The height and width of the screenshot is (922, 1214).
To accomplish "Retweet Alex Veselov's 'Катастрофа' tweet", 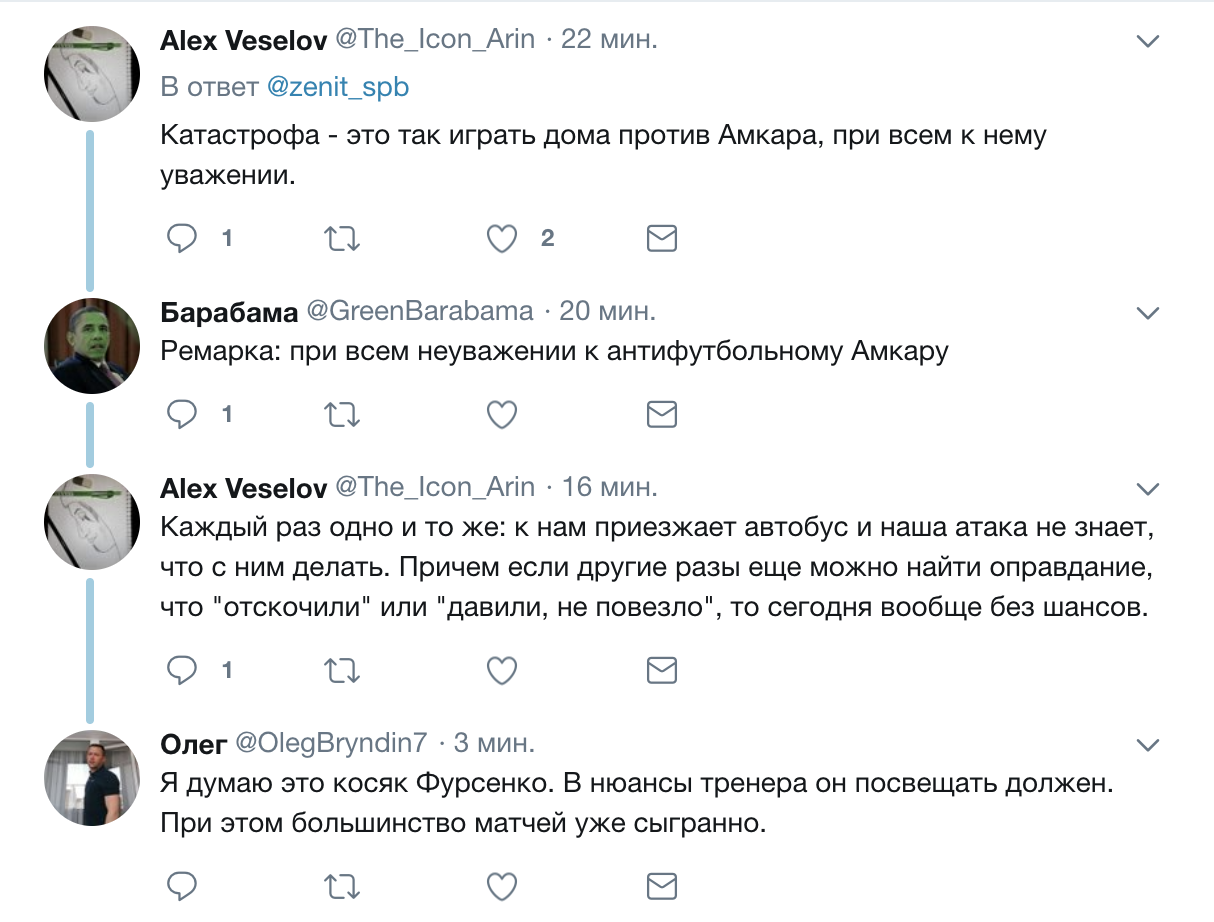I will click(343, 239).
